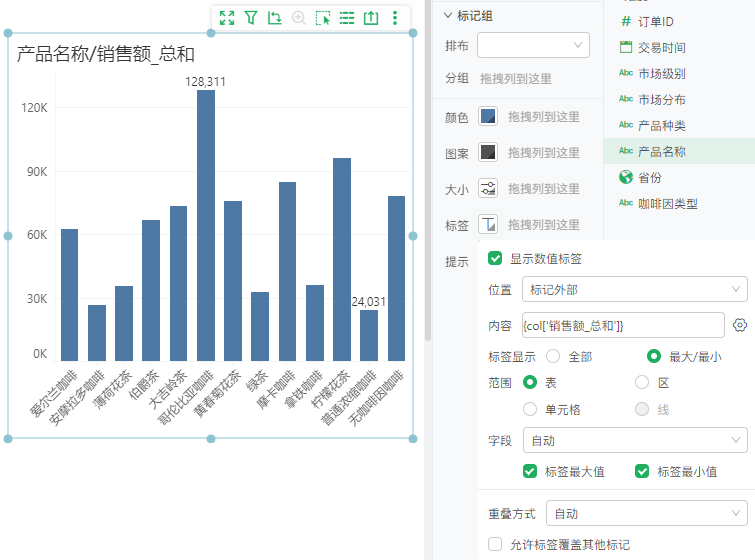Click the Abc icon beside 市场级别
This screenshot has height=560, width=755.
625,73
